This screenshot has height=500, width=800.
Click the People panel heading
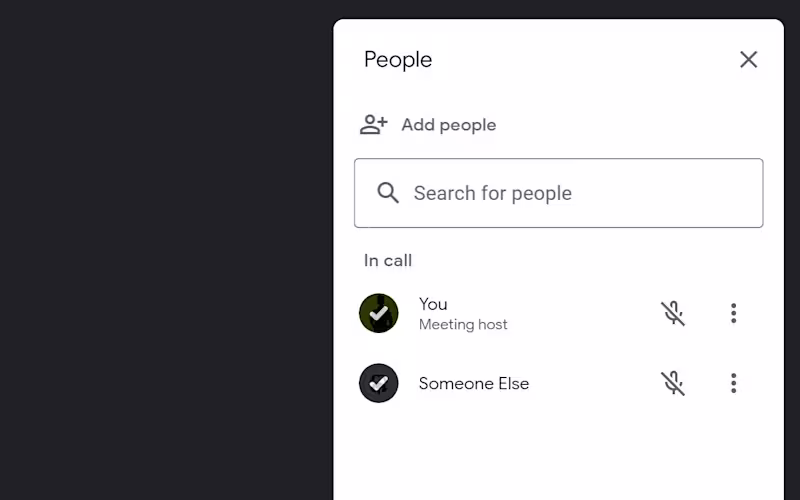point(398,60)
